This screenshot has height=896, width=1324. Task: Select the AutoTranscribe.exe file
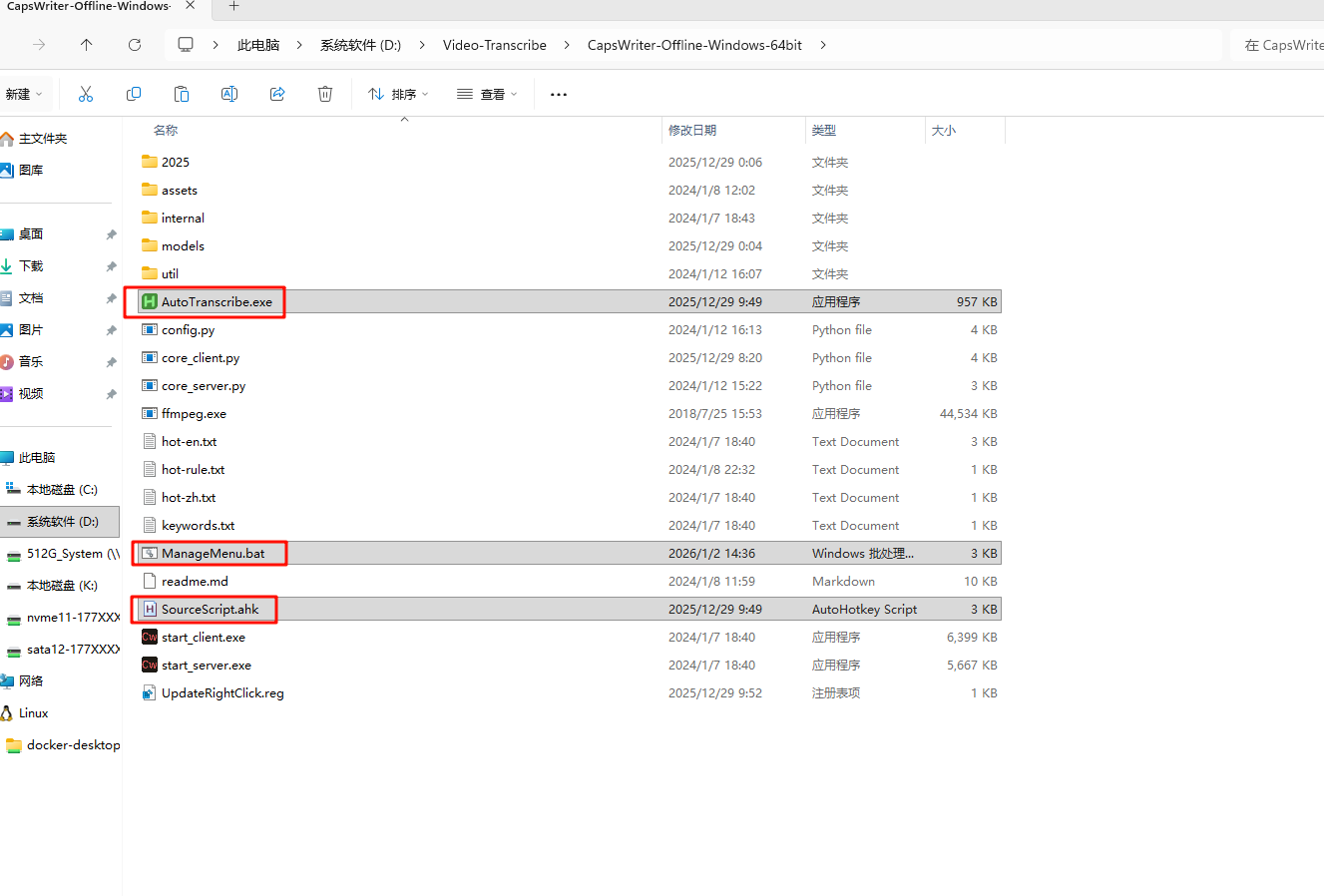click(x=217, y=302)
